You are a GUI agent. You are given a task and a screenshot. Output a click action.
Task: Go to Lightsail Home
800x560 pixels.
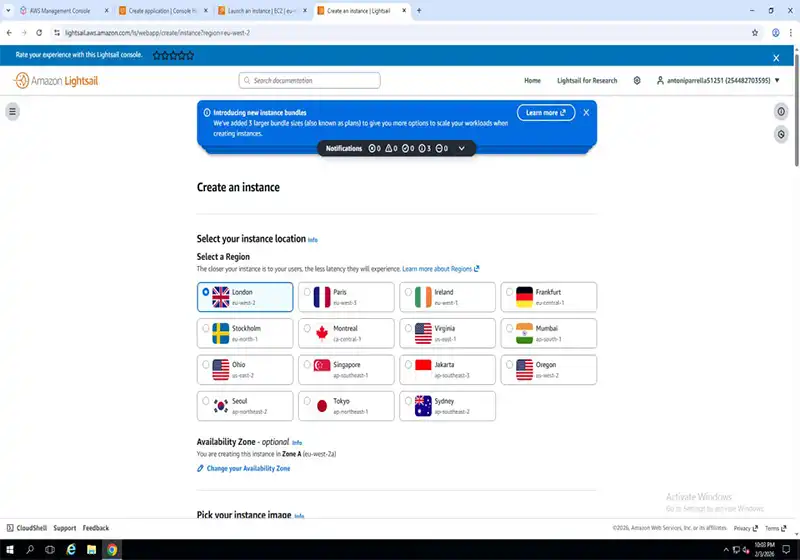(532, 81)
